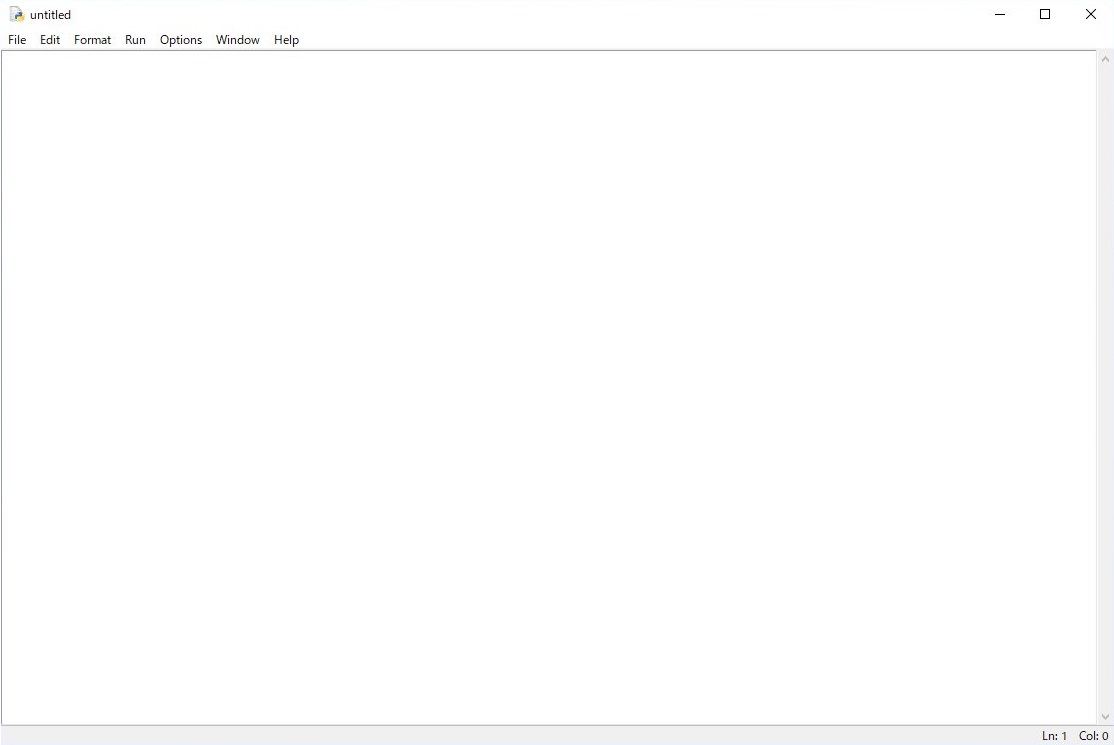Show the Options menu

[x=181, y=40]
